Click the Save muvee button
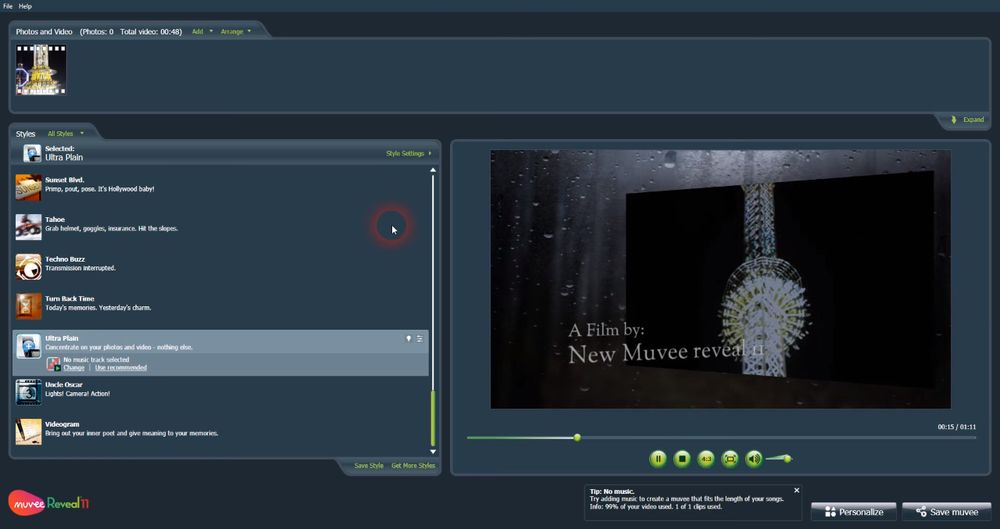 tap(946, 512)
